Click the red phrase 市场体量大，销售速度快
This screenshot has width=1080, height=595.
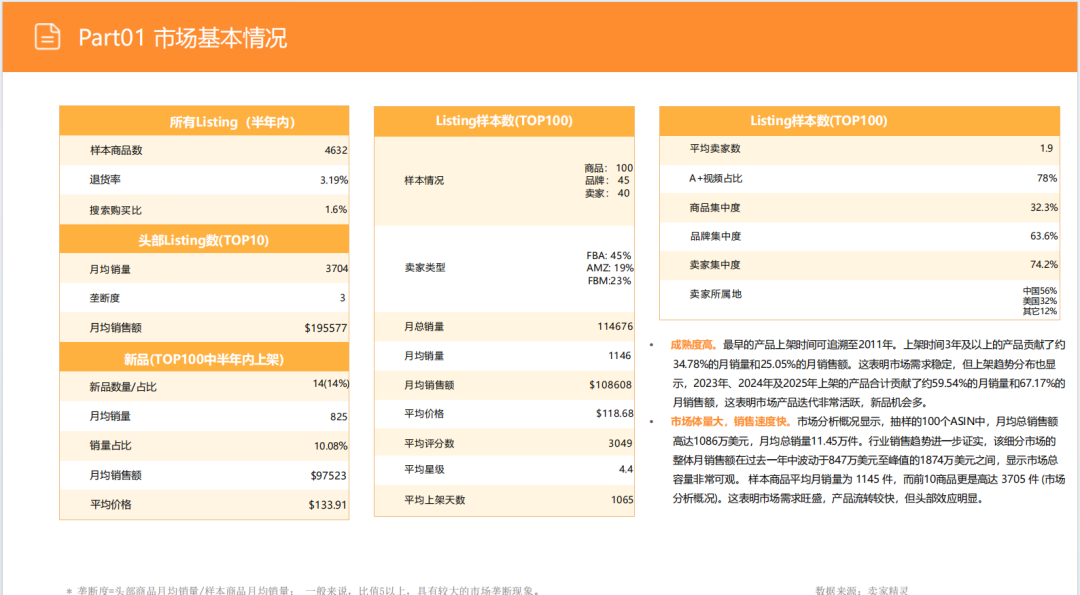732,421
